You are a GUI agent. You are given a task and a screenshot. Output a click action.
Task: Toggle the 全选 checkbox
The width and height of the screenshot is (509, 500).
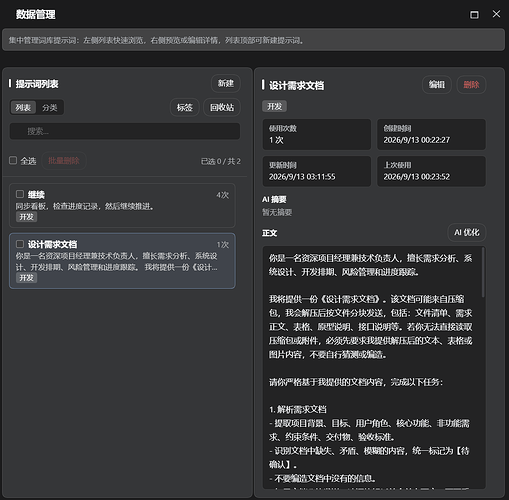pyautogui.click(x=13, y=160)
